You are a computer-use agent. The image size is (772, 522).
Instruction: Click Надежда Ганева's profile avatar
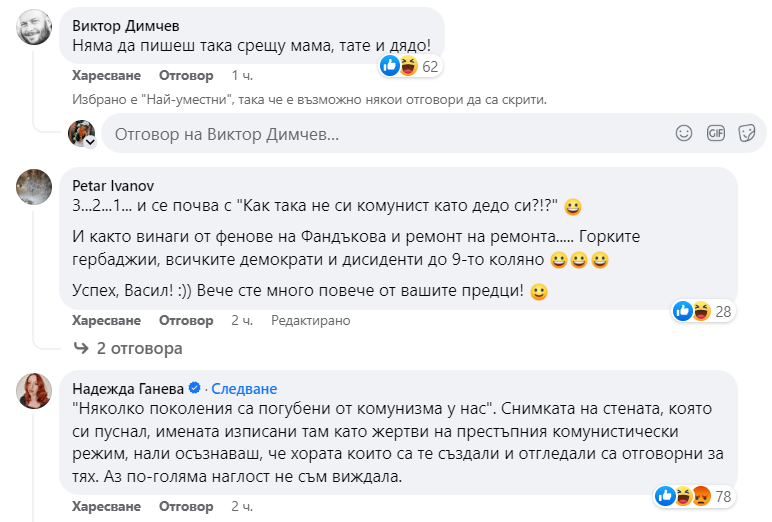35,390
